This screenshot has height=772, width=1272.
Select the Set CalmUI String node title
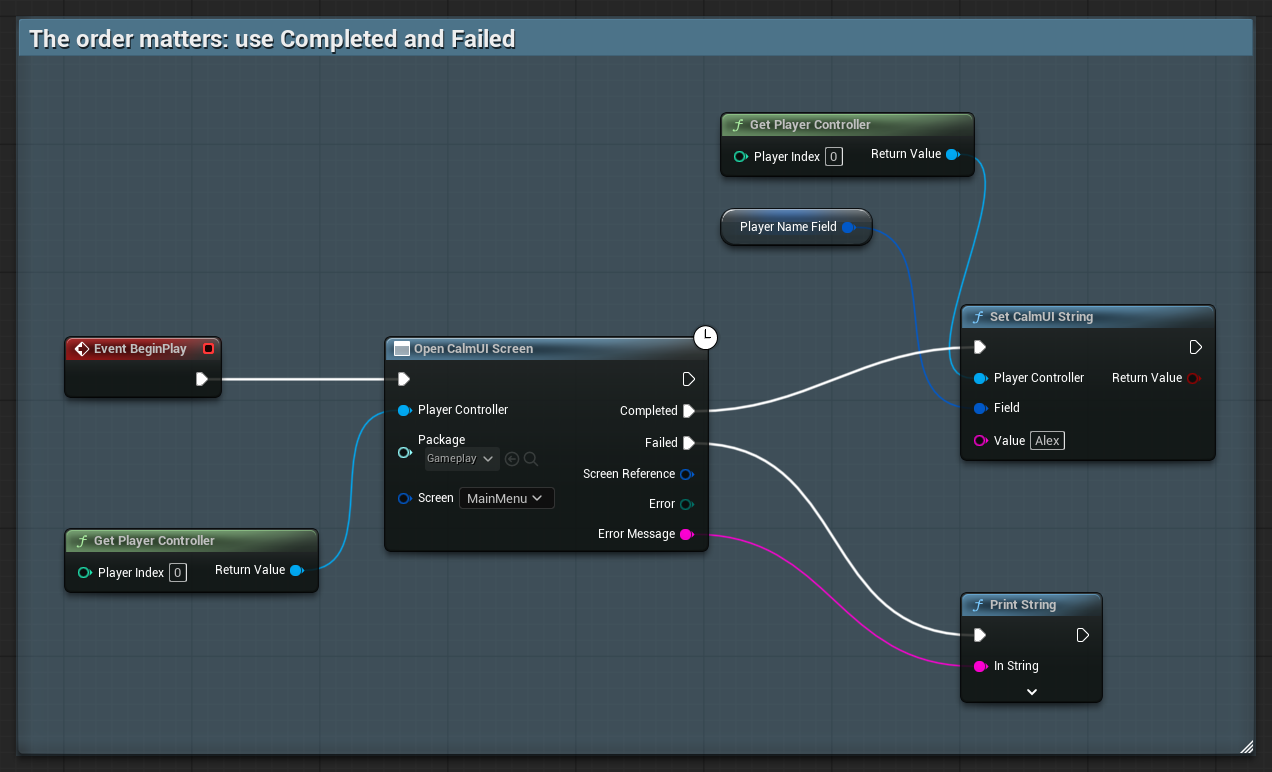pos(1041,317)
